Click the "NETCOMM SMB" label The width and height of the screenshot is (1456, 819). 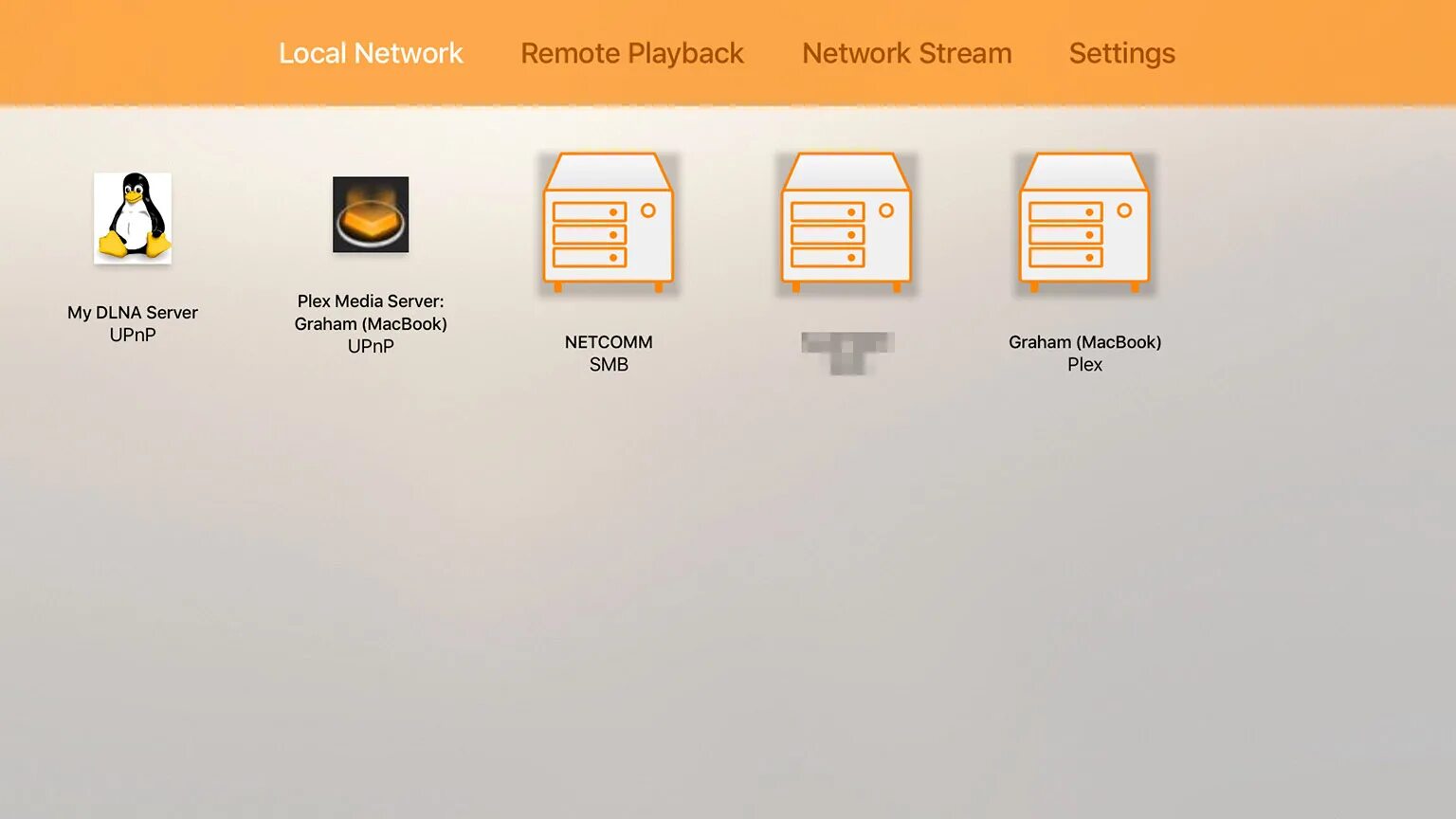coord(609,353)
